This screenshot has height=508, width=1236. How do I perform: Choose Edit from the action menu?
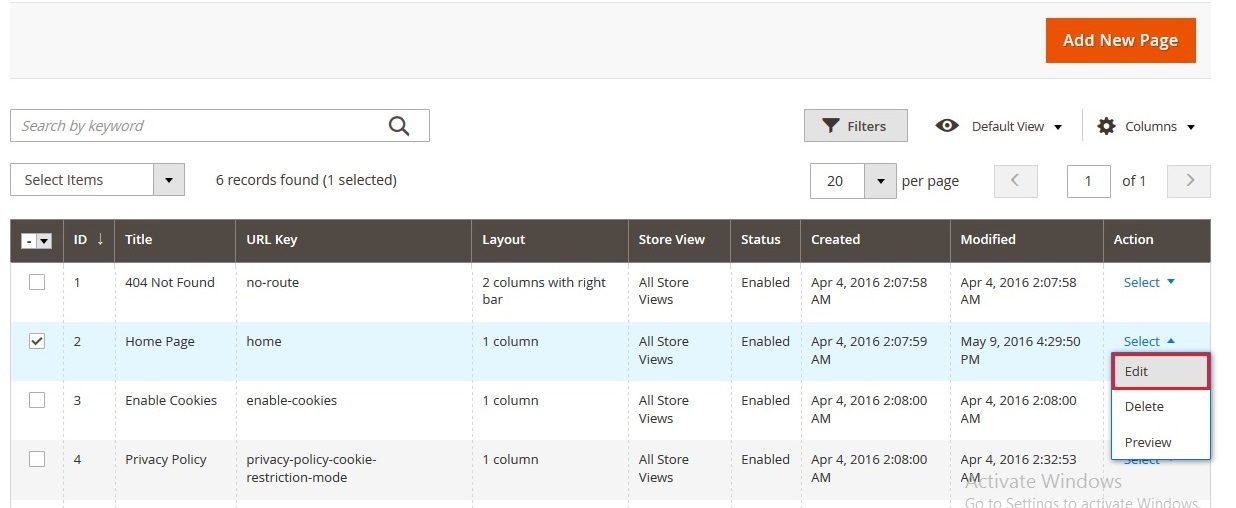click(x=1160, y=371)
